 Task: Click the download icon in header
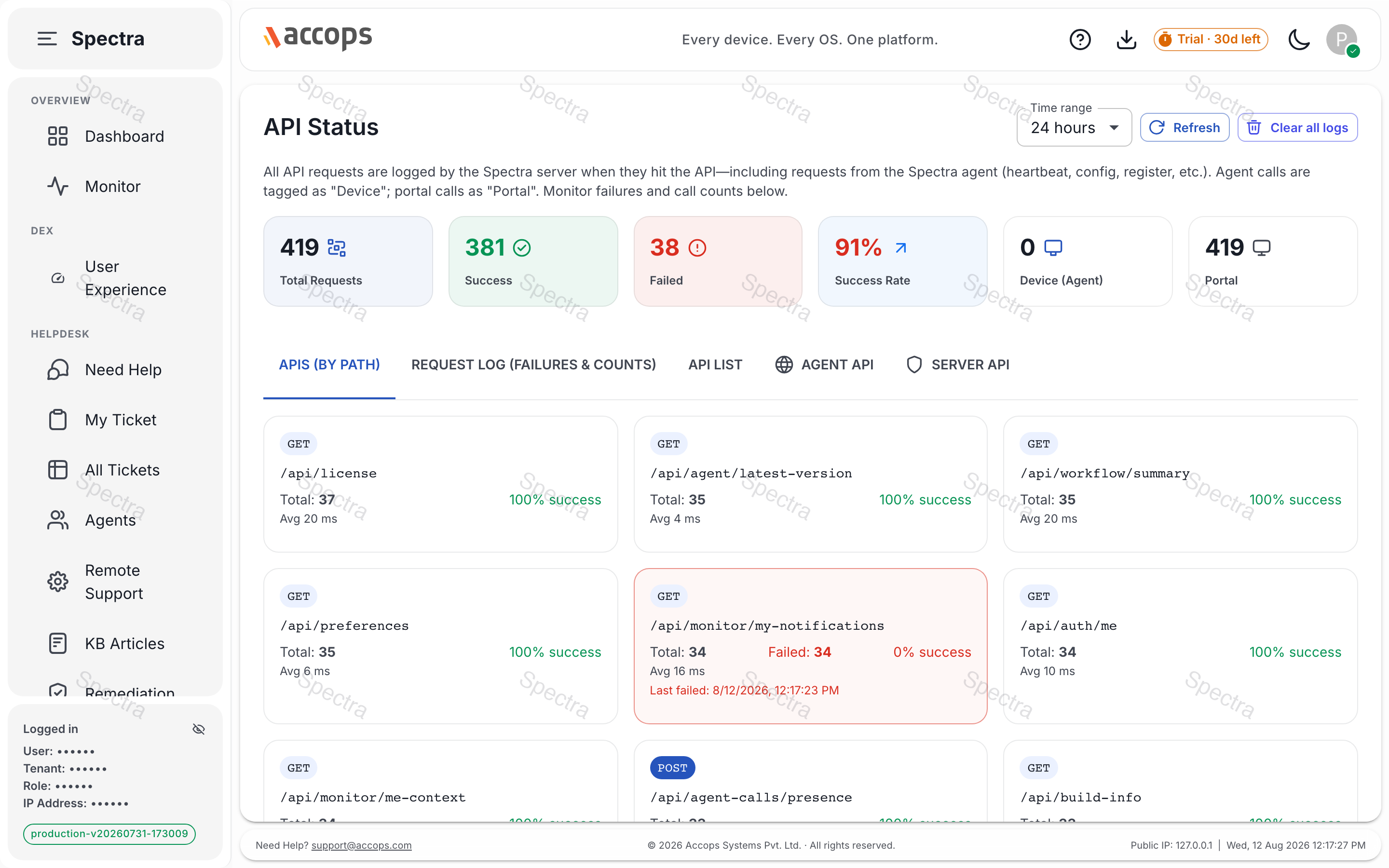tap(1126, 40)
